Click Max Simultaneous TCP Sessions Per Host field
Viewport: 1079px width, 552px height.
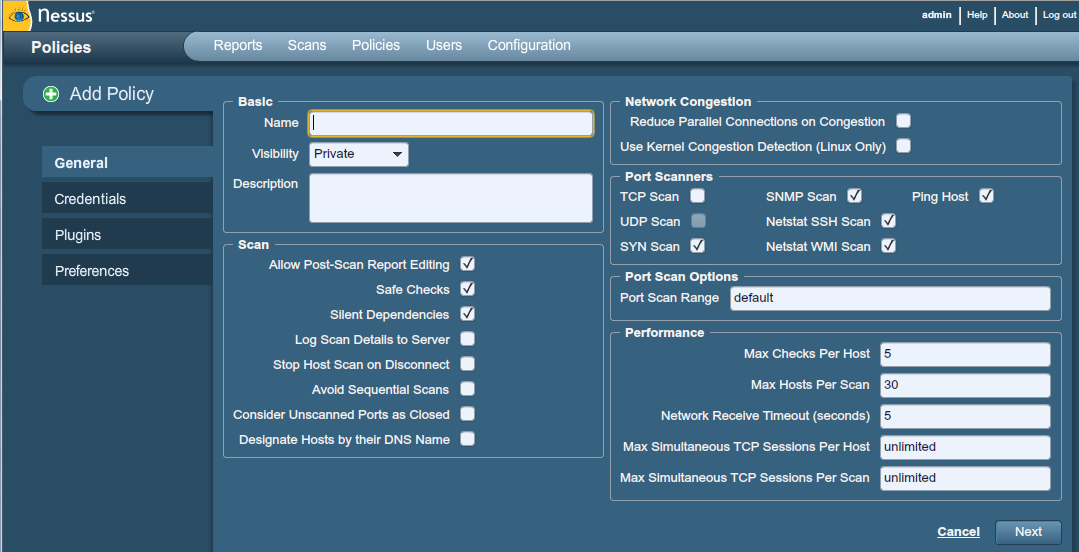[965, 447]
